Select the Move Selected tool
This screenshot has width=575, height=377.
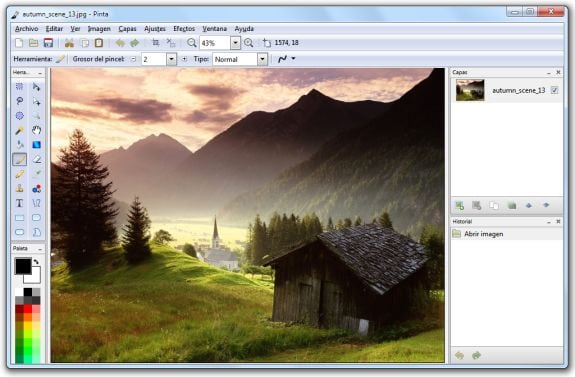[36, 87]
